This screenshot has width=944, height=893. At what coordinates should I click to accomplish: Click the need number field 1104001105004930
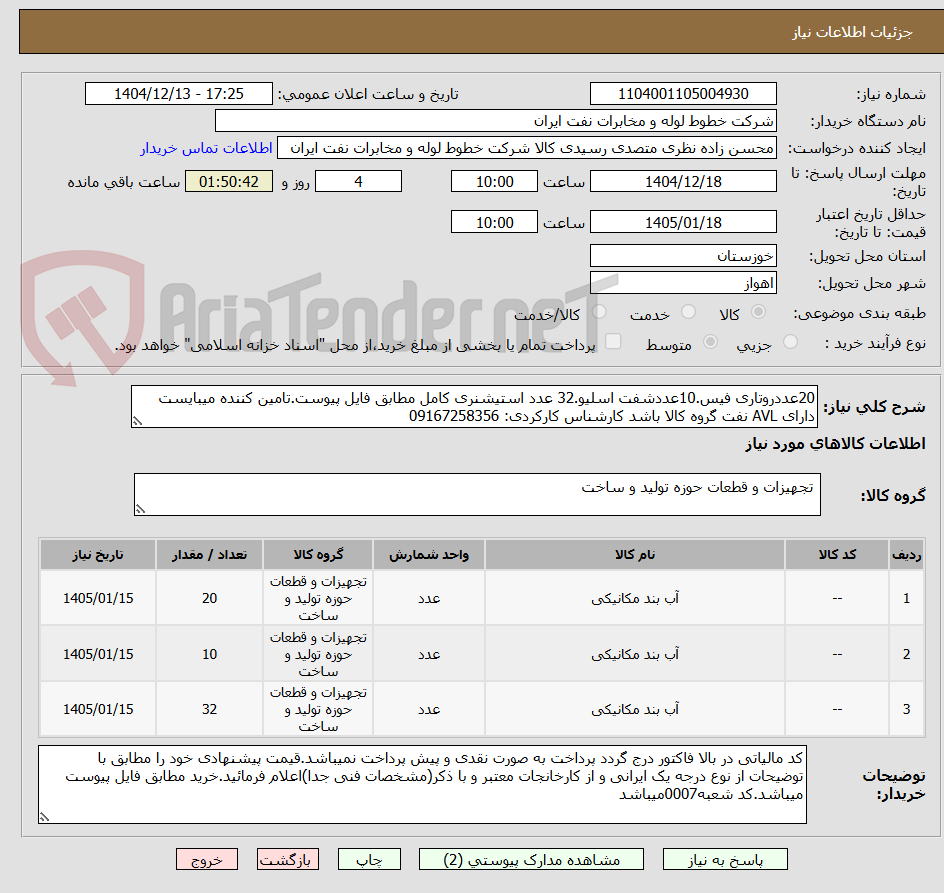[x=683, y=94]
